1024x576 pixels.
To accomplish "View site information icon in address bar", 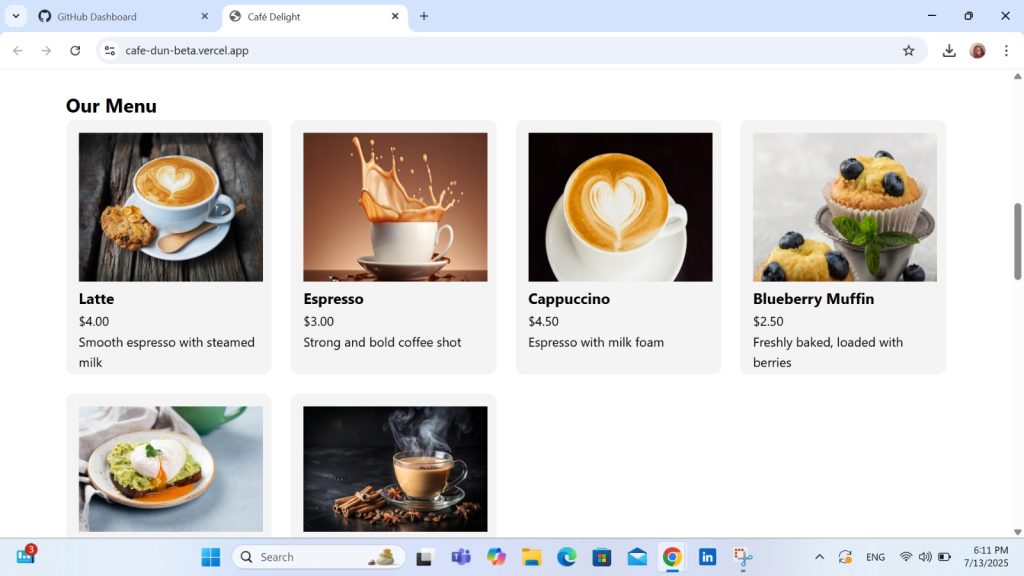I will click(110, 51).
